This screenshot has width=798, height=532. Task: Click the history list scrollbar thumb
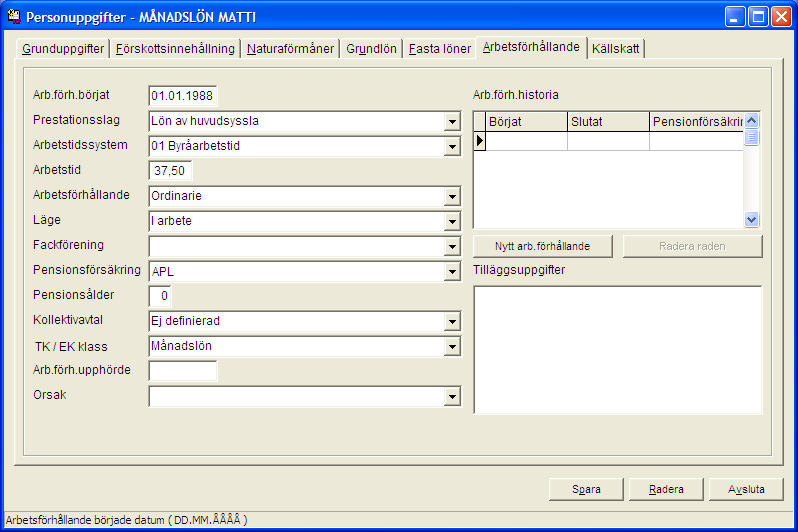[752, 137]
